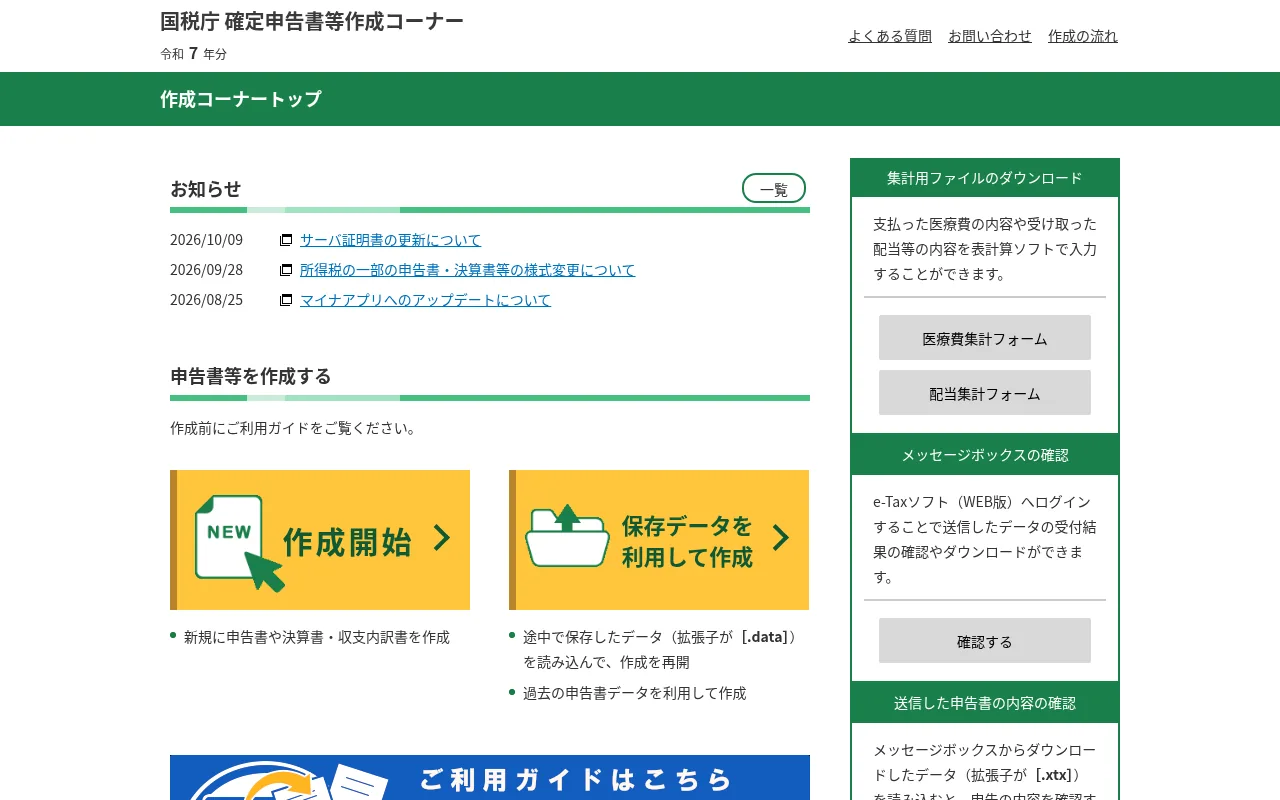The height and width of the screenshot is (800, 1280).
Task: Click the 医療費集計フォーム button
Action: [x=985, y=338]
